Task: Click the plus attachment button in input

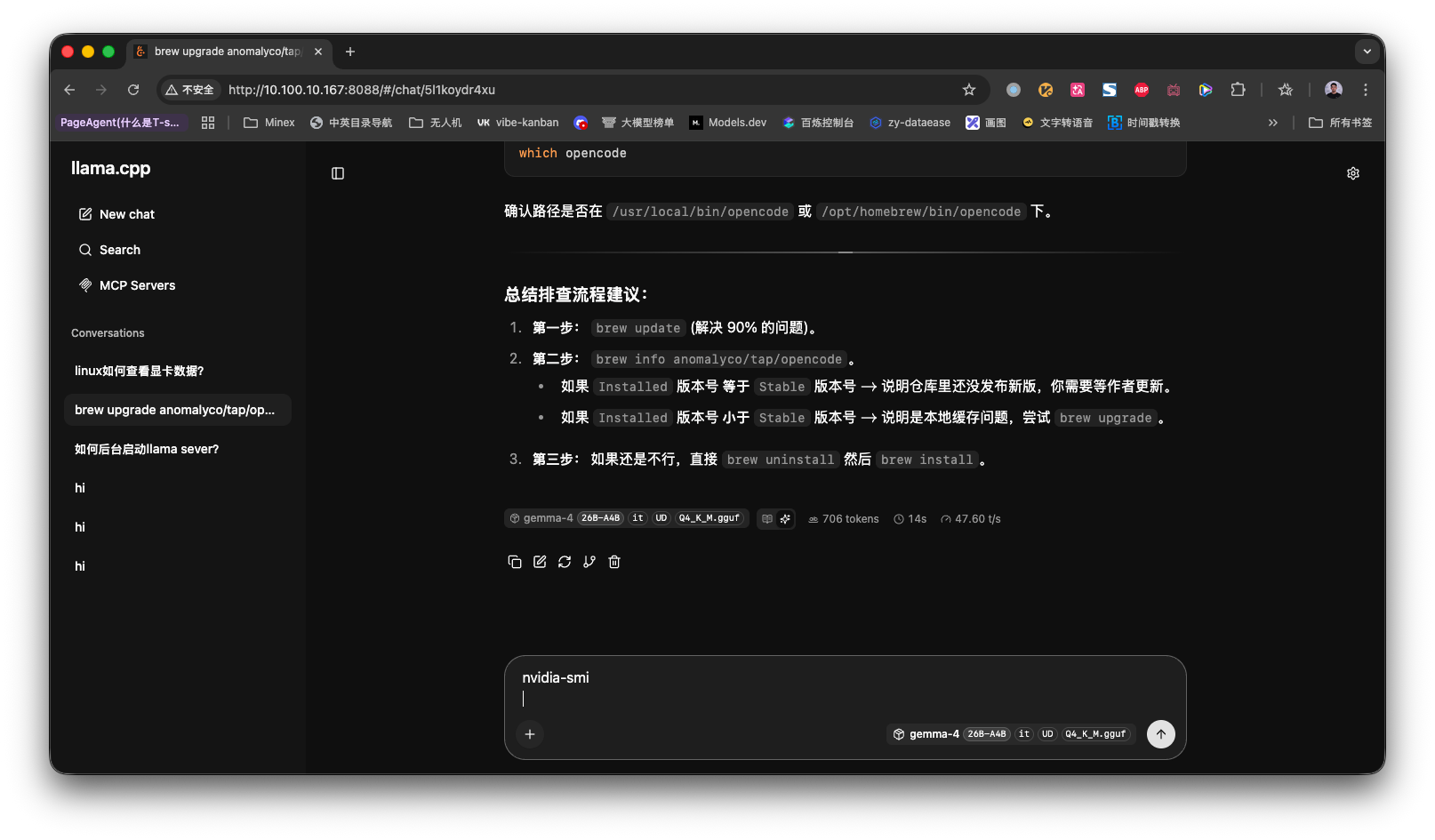Action: click(x=530, y=734)
